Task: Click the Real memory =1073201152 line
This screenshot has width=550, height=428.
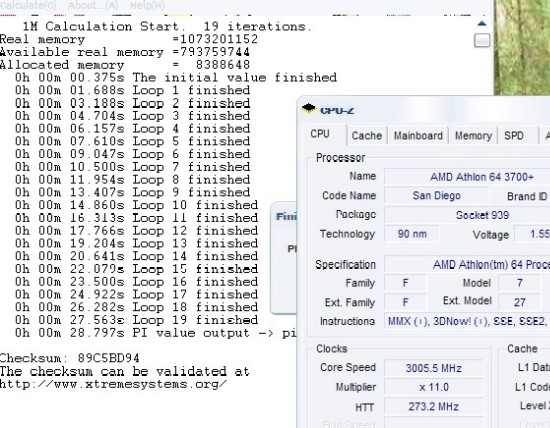Action: pyautogui.click(x=129, y=39)
